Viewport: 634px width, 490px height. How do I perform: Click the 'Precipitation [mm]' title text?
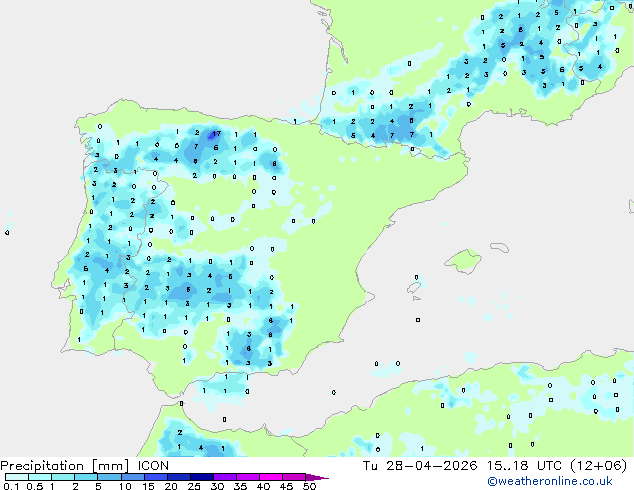coord(65,466)
